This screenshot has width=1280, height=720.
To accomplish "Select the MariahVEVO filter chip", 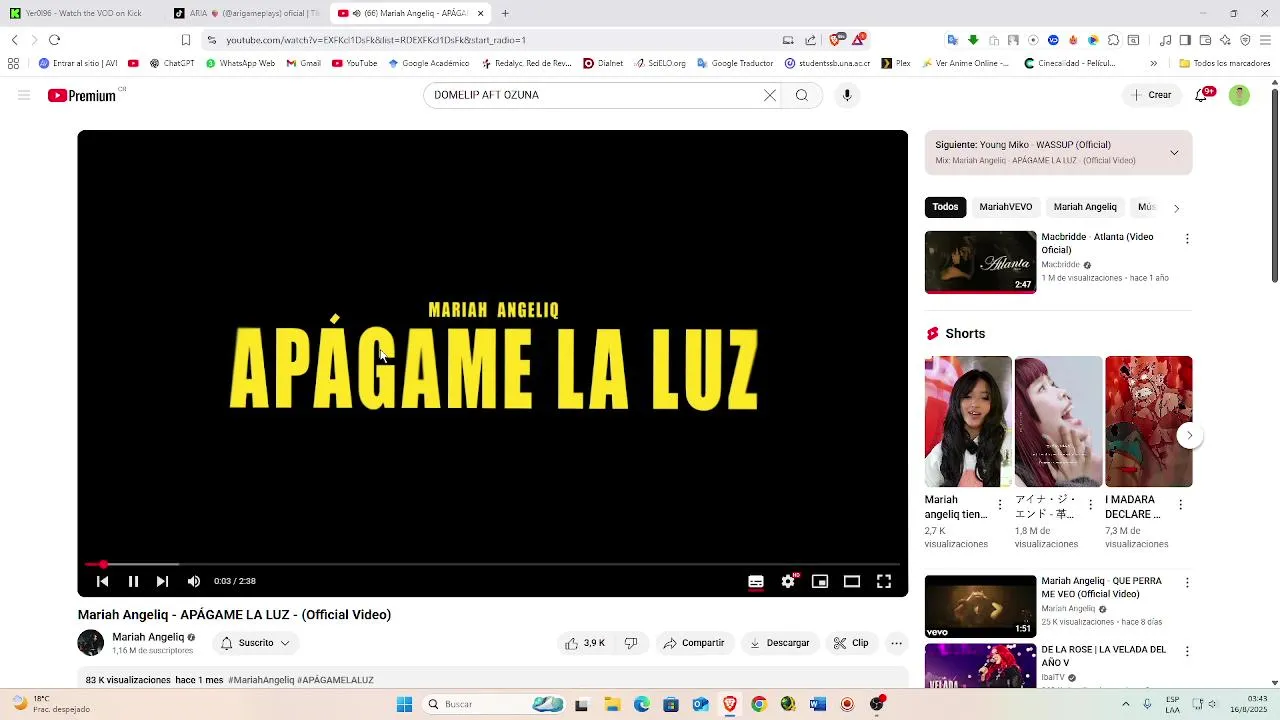I will point(1005,207).
